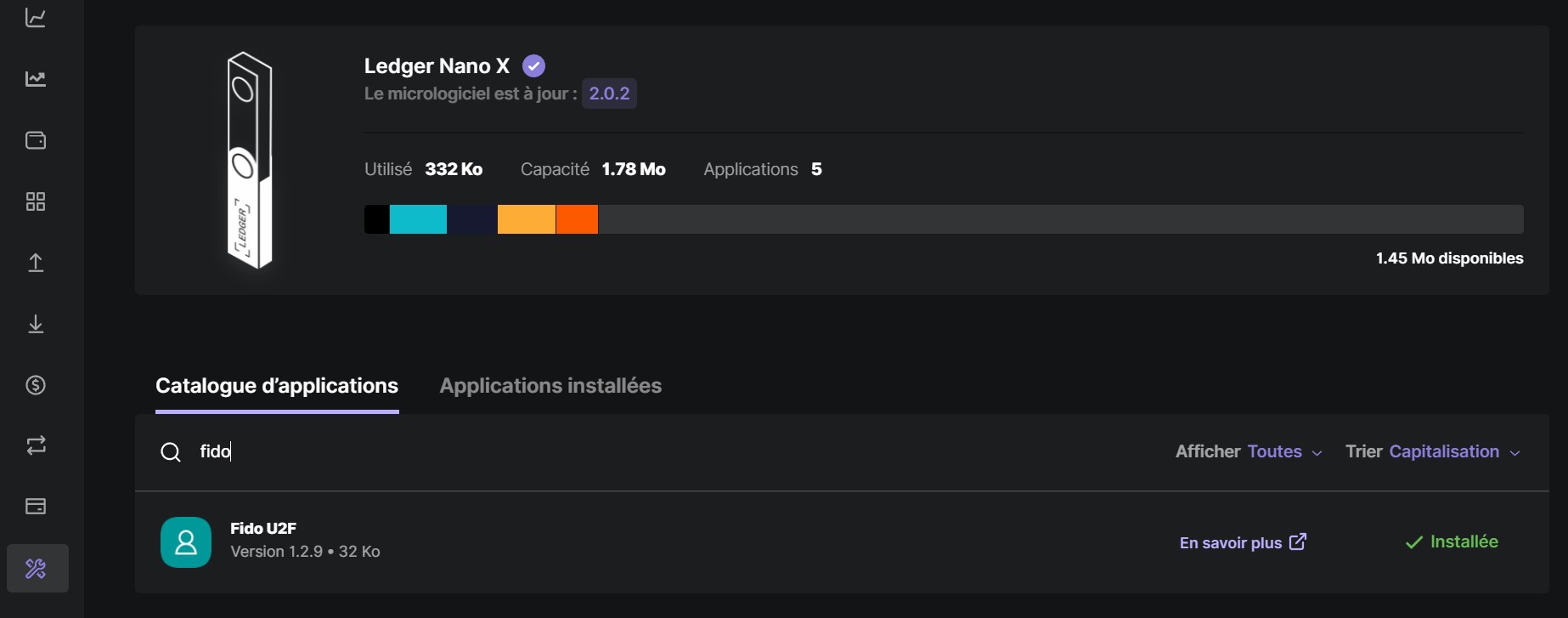Viewport: 1568px width, 618px height.
Task: Click the Receive download arrow sidebar icon
Action: [x=36, y=324]
